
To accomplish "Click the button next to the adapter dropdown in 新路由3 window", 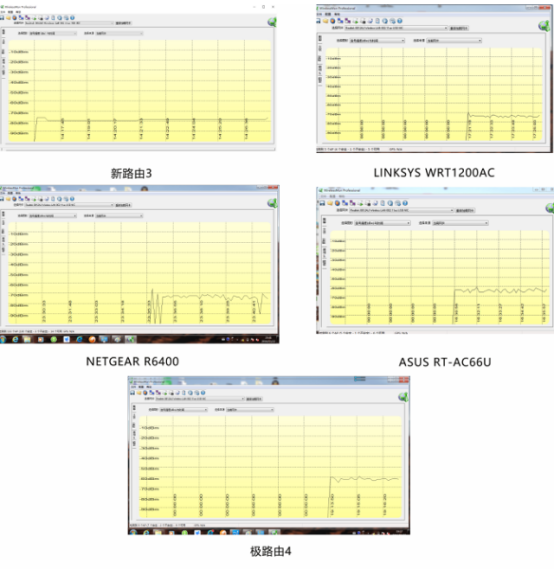I will click(123, 23).
